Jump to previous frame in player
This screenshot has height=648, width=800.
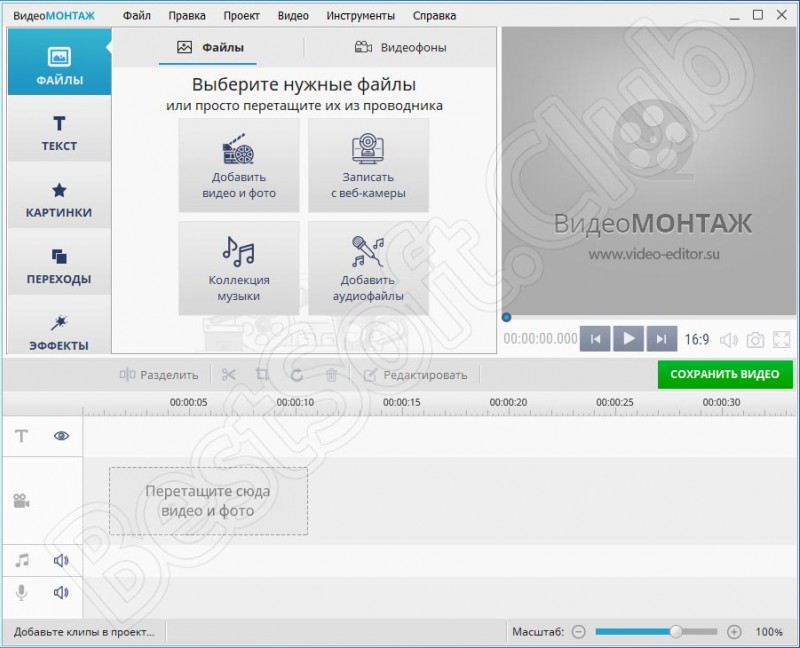coord(595,339)
